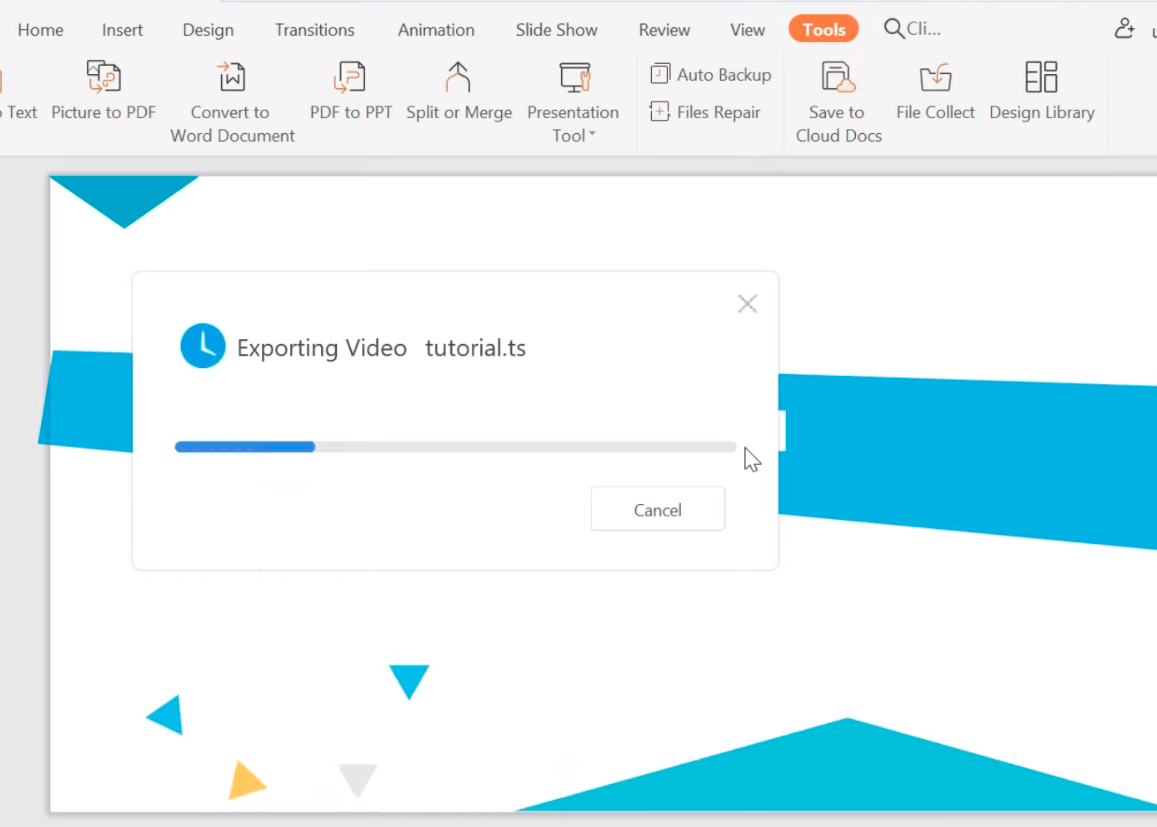Open the Review tab

pos(663,29)
